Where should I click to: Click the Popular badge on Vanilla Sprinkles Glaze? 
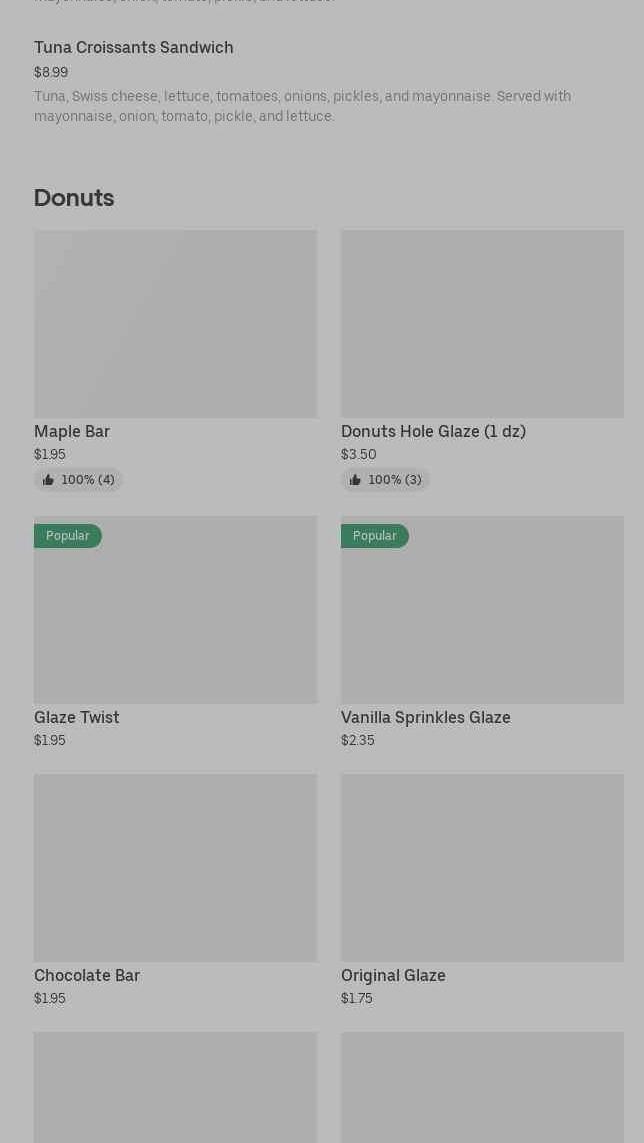point(375,536)
